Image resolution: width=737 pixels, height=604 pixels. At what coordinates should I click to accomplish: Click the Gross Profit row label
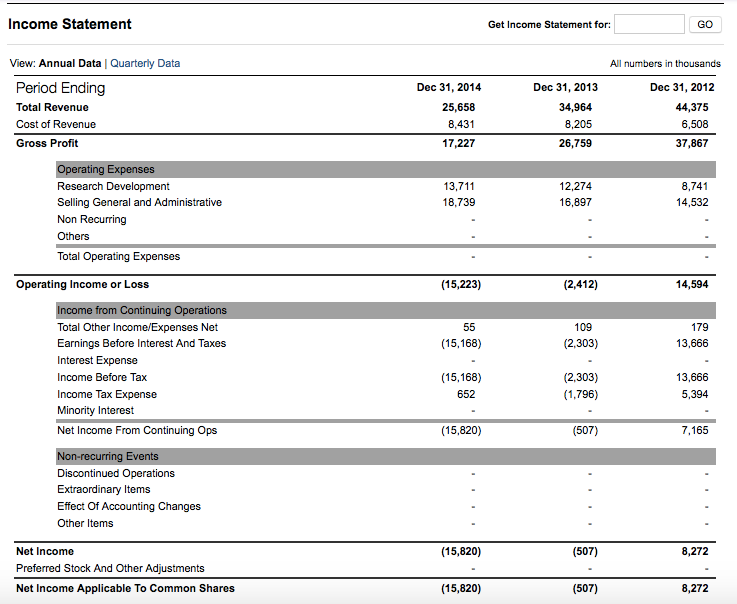coord(47,143)
